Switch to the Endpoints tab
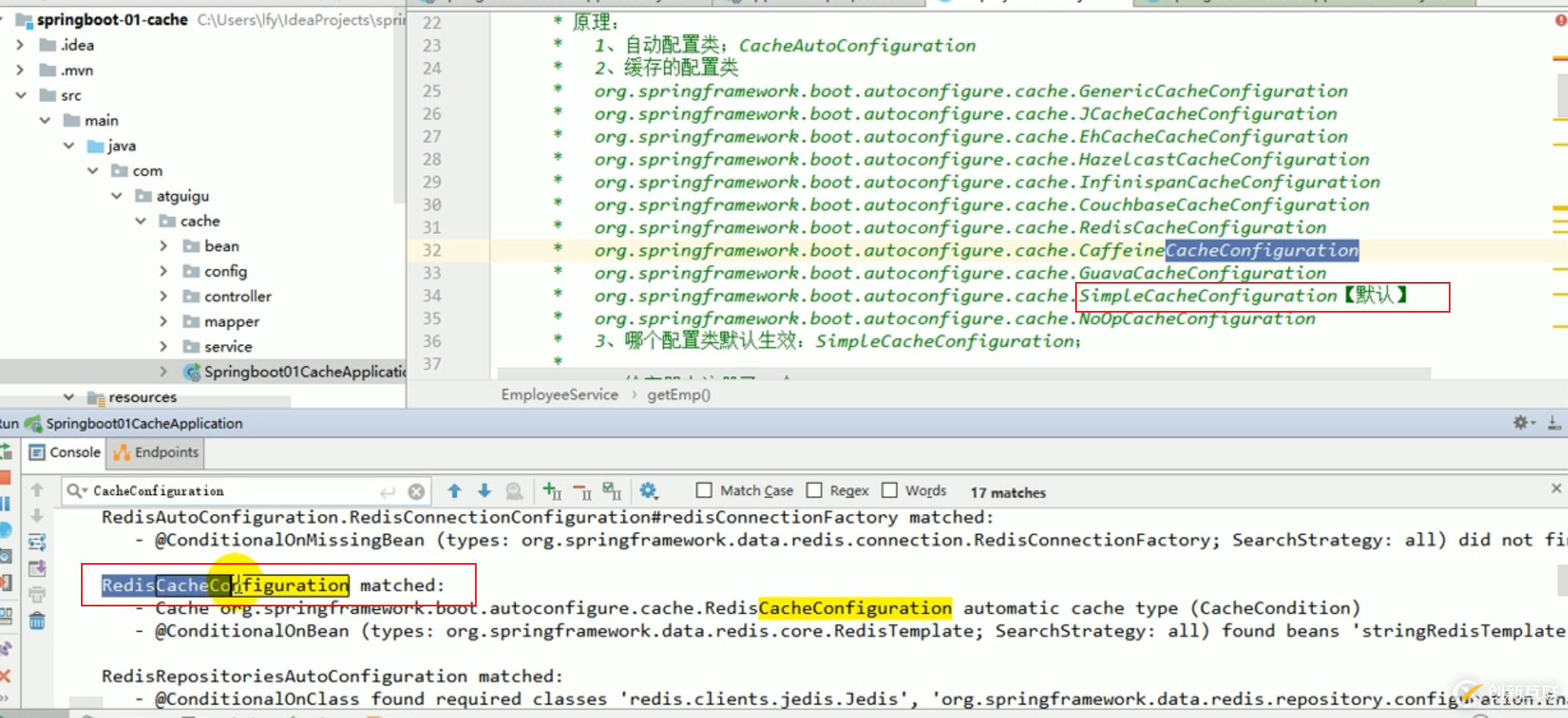Screen dimensions: 1568x718 (x=157, y=452)
